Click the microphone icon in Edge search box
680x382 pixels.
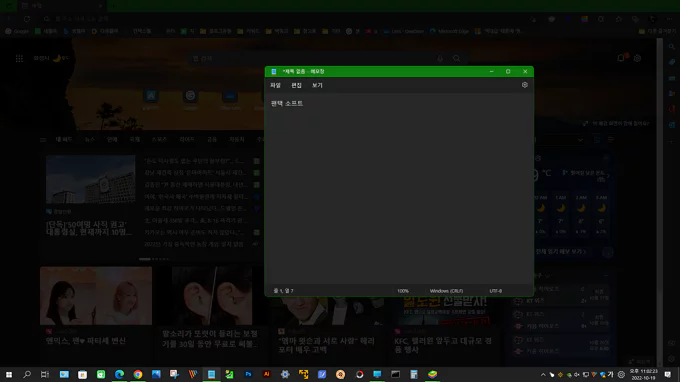tap(440, 58)
